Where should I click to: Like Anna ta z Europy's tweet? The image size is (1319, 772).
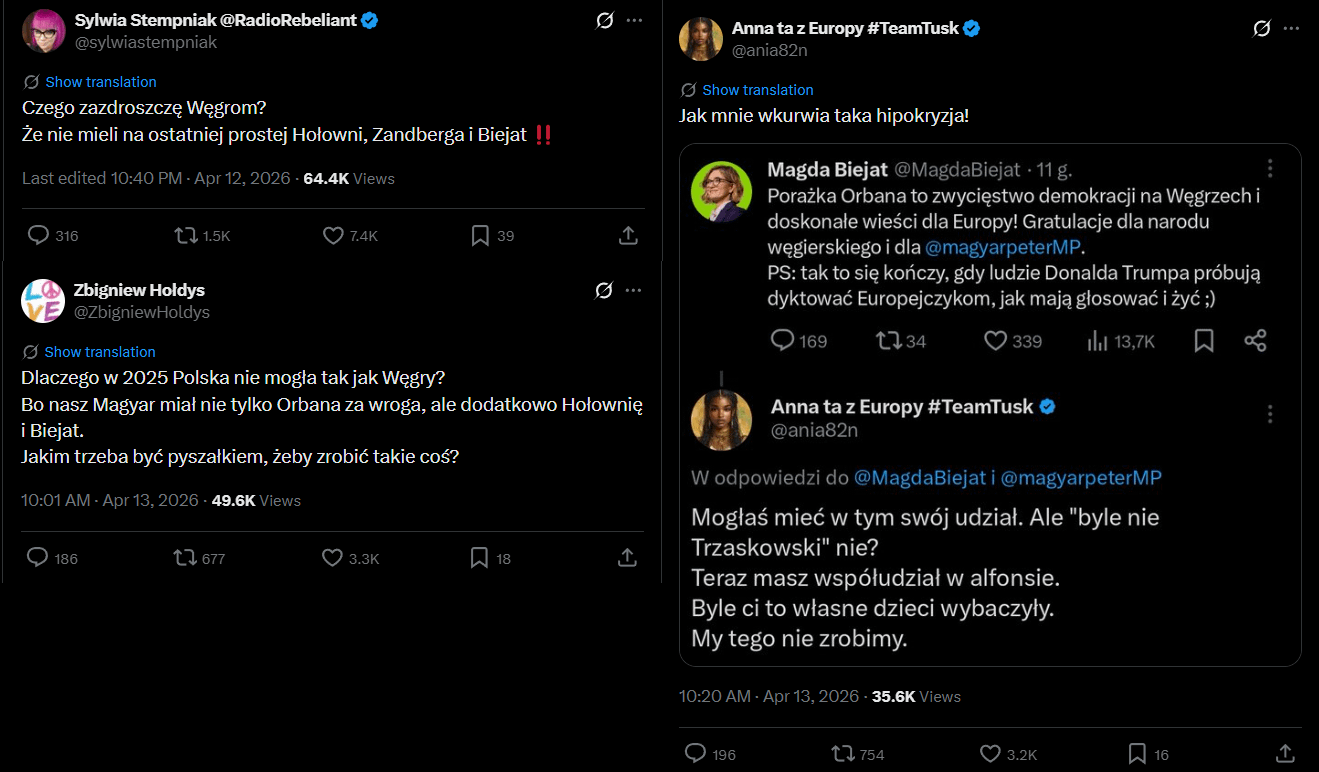990,754
